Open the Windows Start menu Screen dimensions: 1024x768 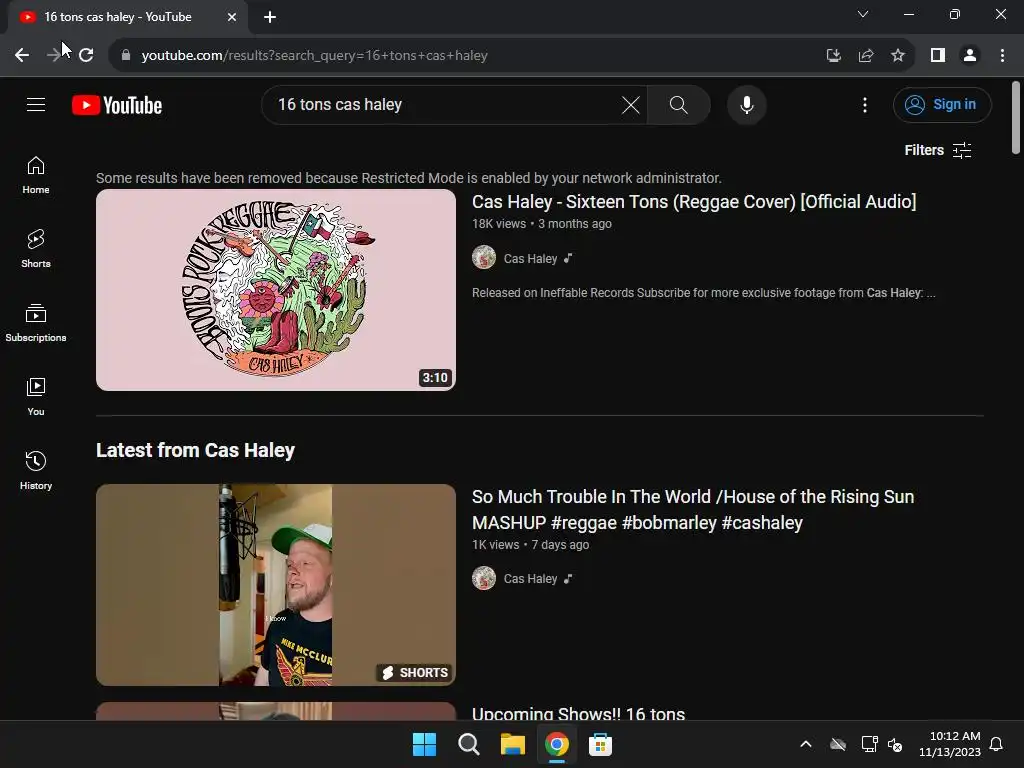coord(424,744)
